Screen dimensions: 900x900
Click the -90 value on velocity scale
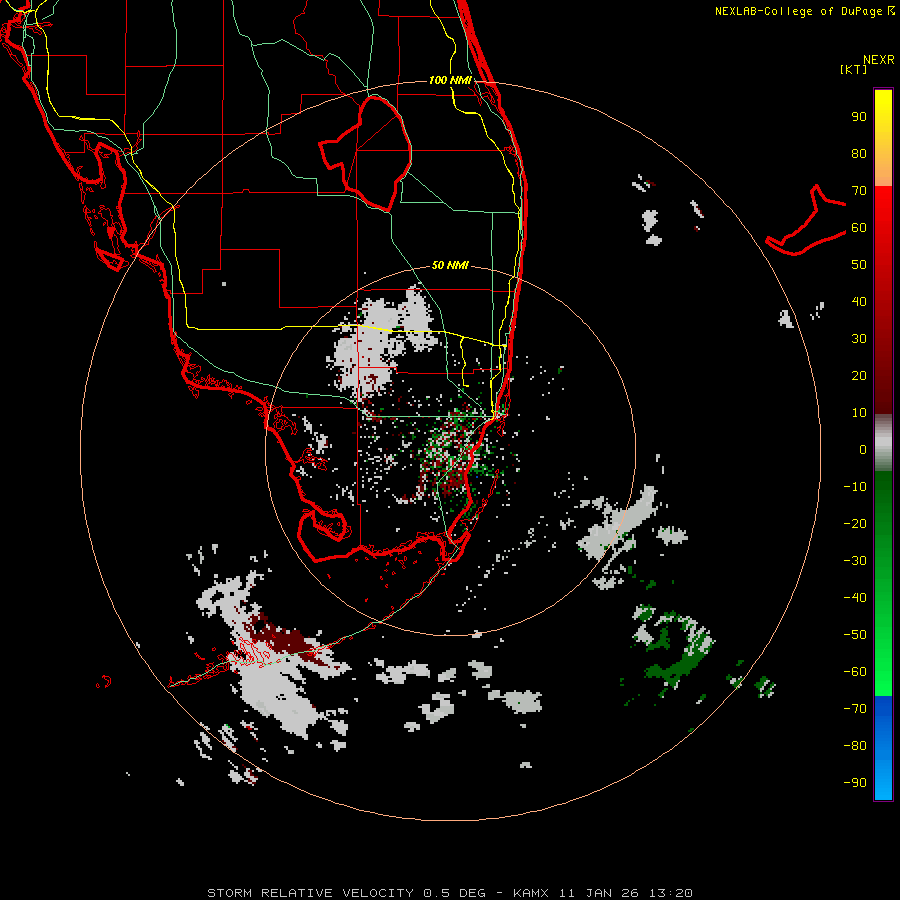855,783
